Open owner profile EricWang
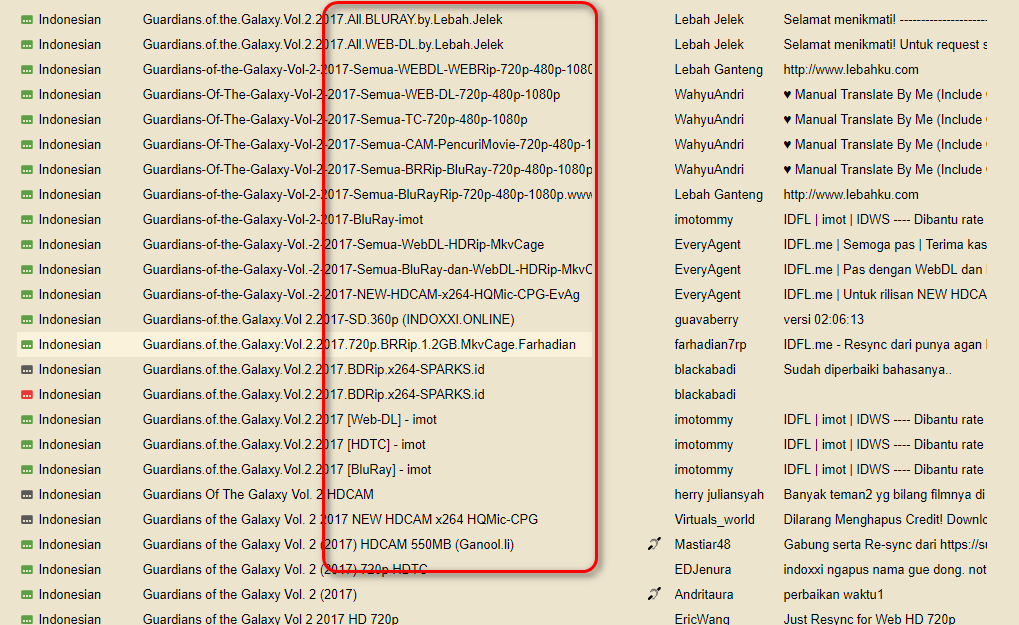This screenshot has width=1019, height=625. [702, 619]
